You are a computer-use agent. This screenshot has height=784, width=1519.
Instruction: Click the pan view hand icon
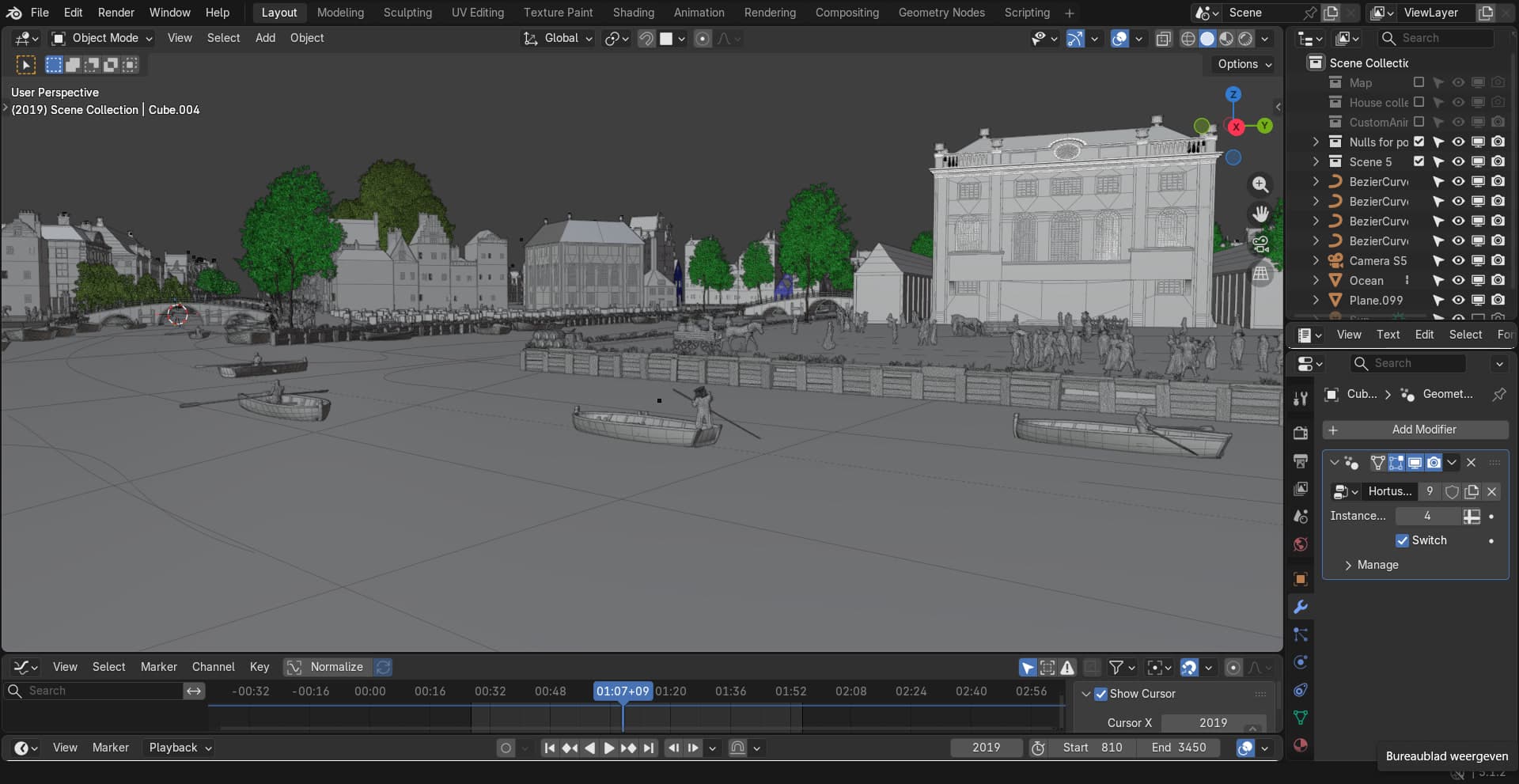point(1260,214)
